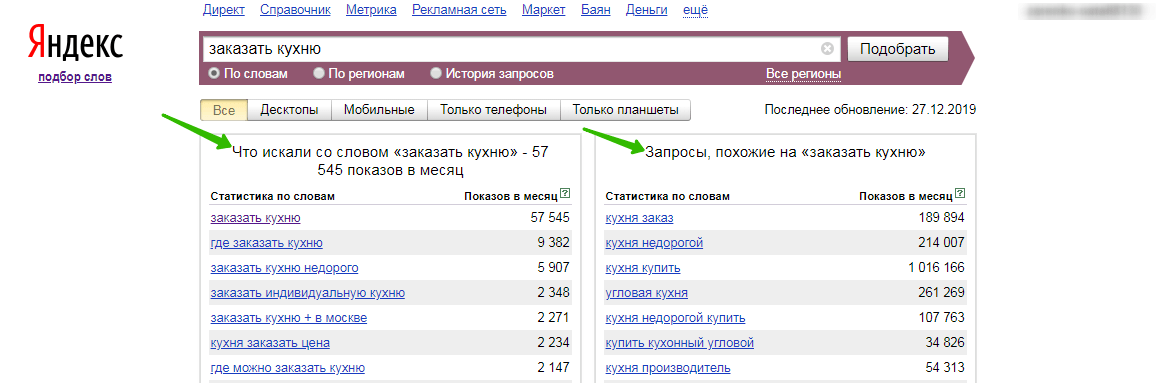
Task: Open the 'кухня недорогой' similar query
Action: pos(654,243)
